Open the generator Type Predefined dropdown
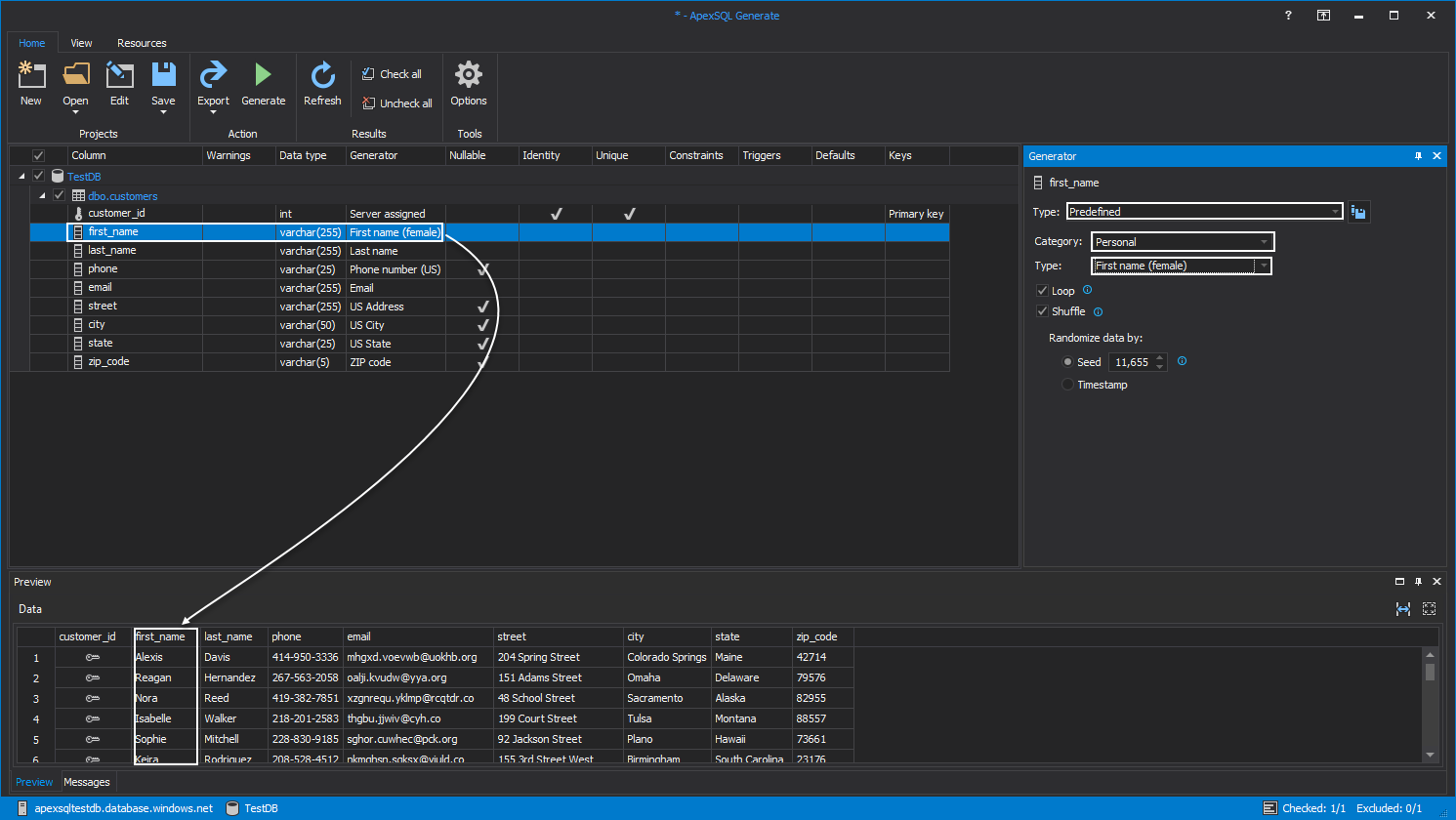This screenshot has height=820, width=1456. pos(1204,211)
